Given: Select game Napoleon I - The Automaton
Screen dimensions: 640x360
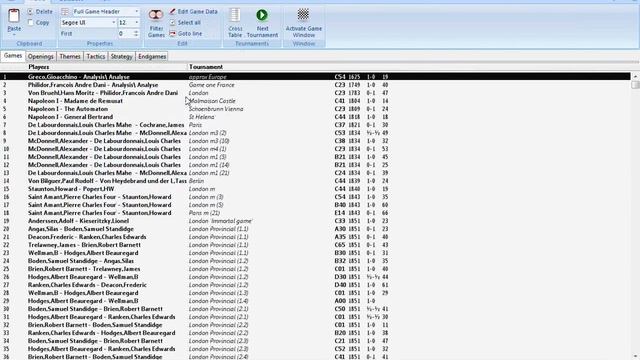Looking at the screenshot, I should (316, 109).
